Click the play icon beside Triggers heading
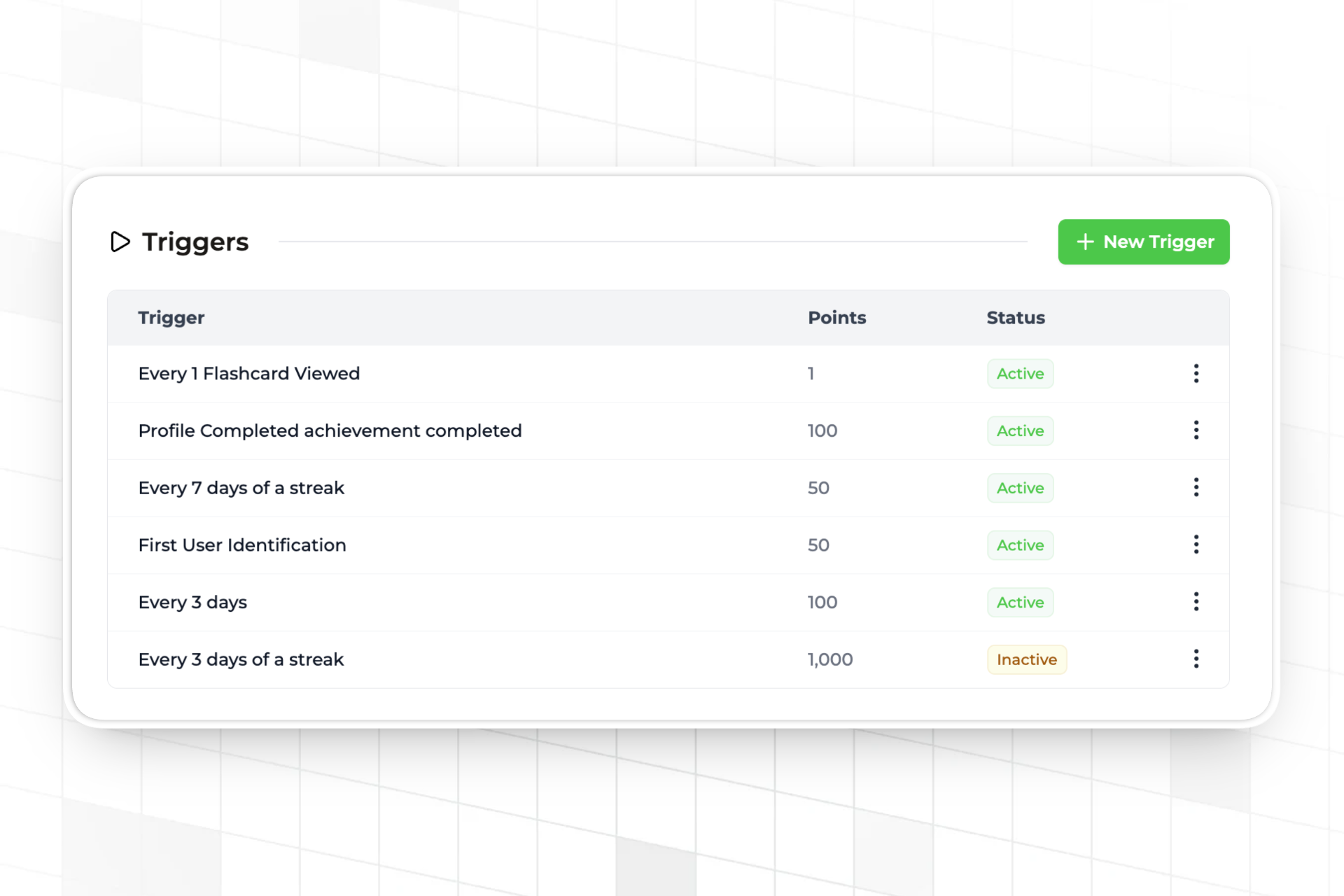The height and width of the screenshot is (896, 1344). click(120, 242)
